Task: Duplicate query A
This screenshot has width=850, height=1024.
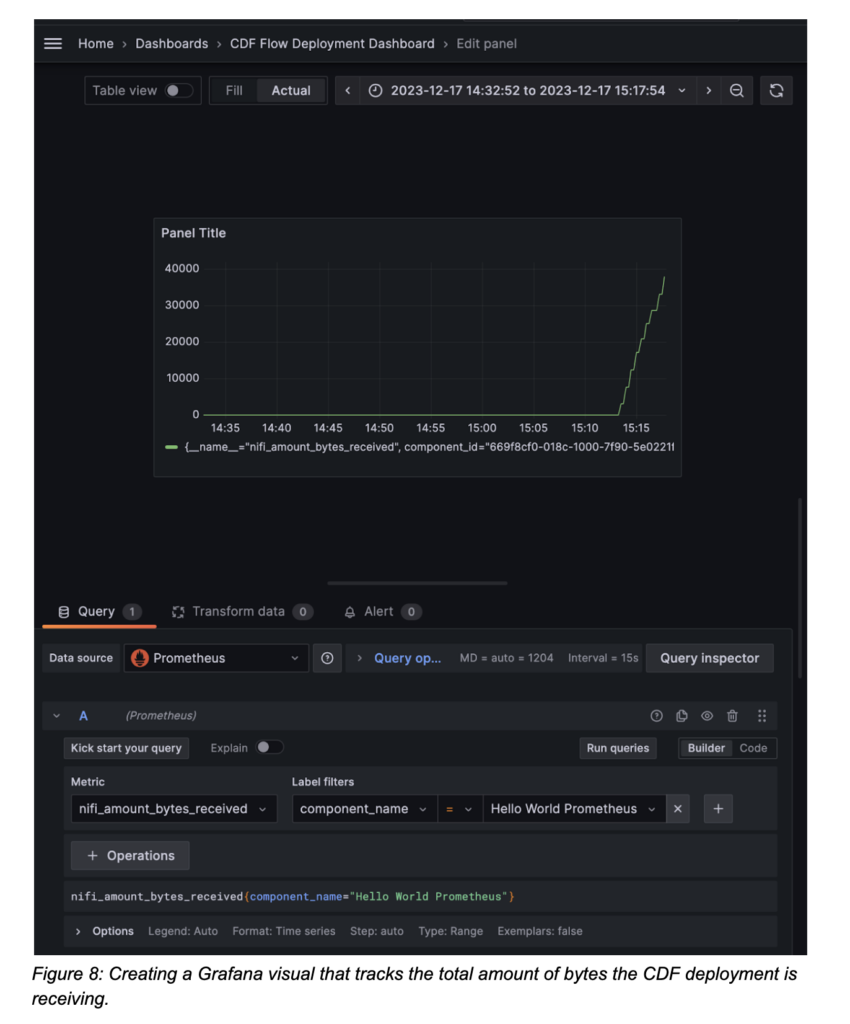Action: (x=682, y=716)
